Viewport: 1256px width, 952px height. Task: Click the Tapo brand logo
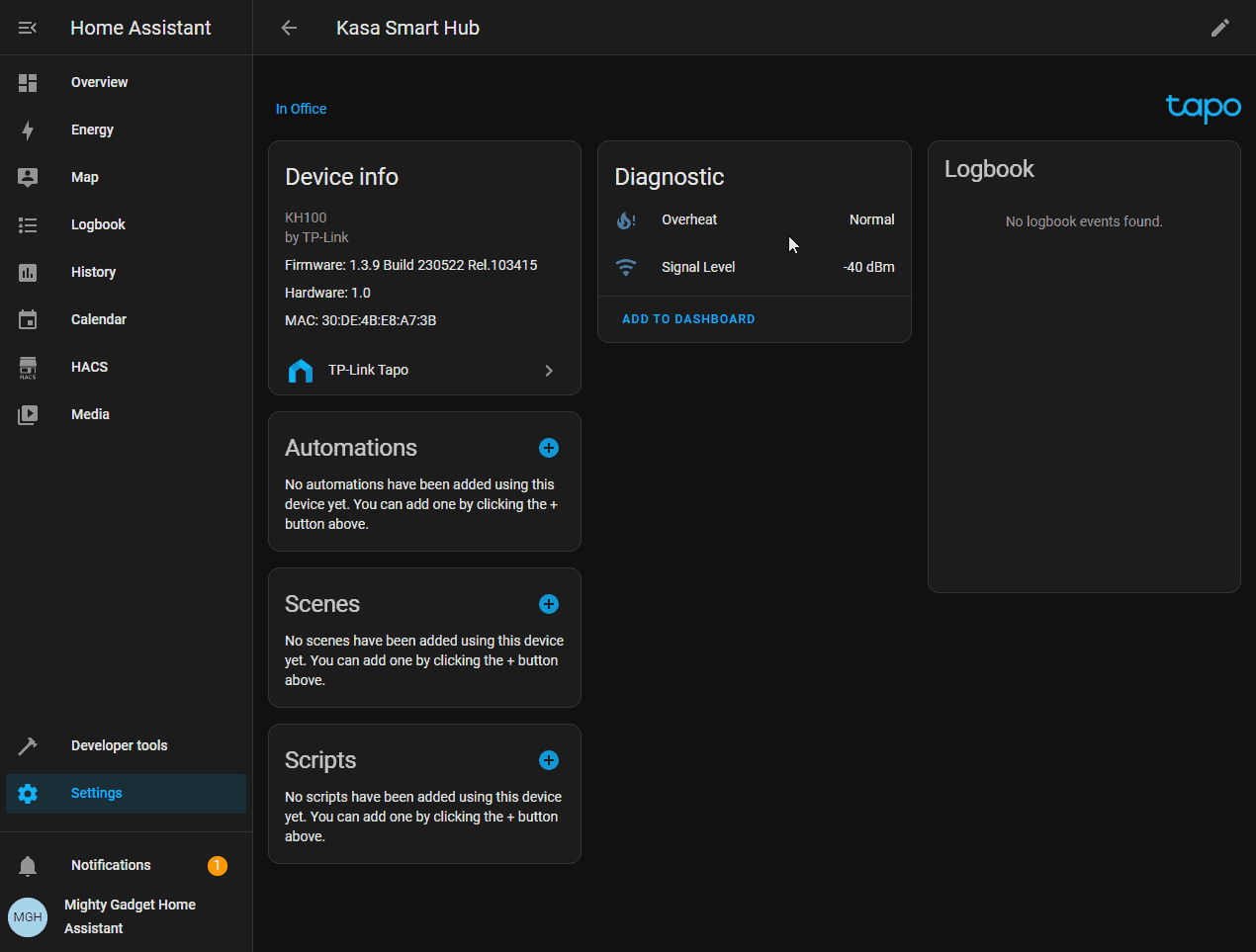[x=1203, y=108]
